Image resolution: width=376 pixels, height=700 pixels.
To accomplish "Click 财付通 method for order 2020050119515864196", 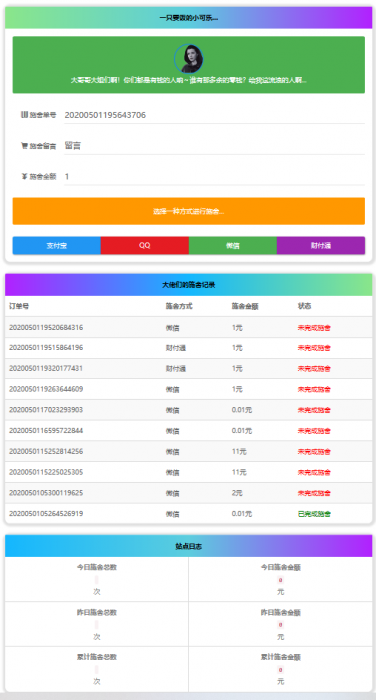I will (175, 348).
